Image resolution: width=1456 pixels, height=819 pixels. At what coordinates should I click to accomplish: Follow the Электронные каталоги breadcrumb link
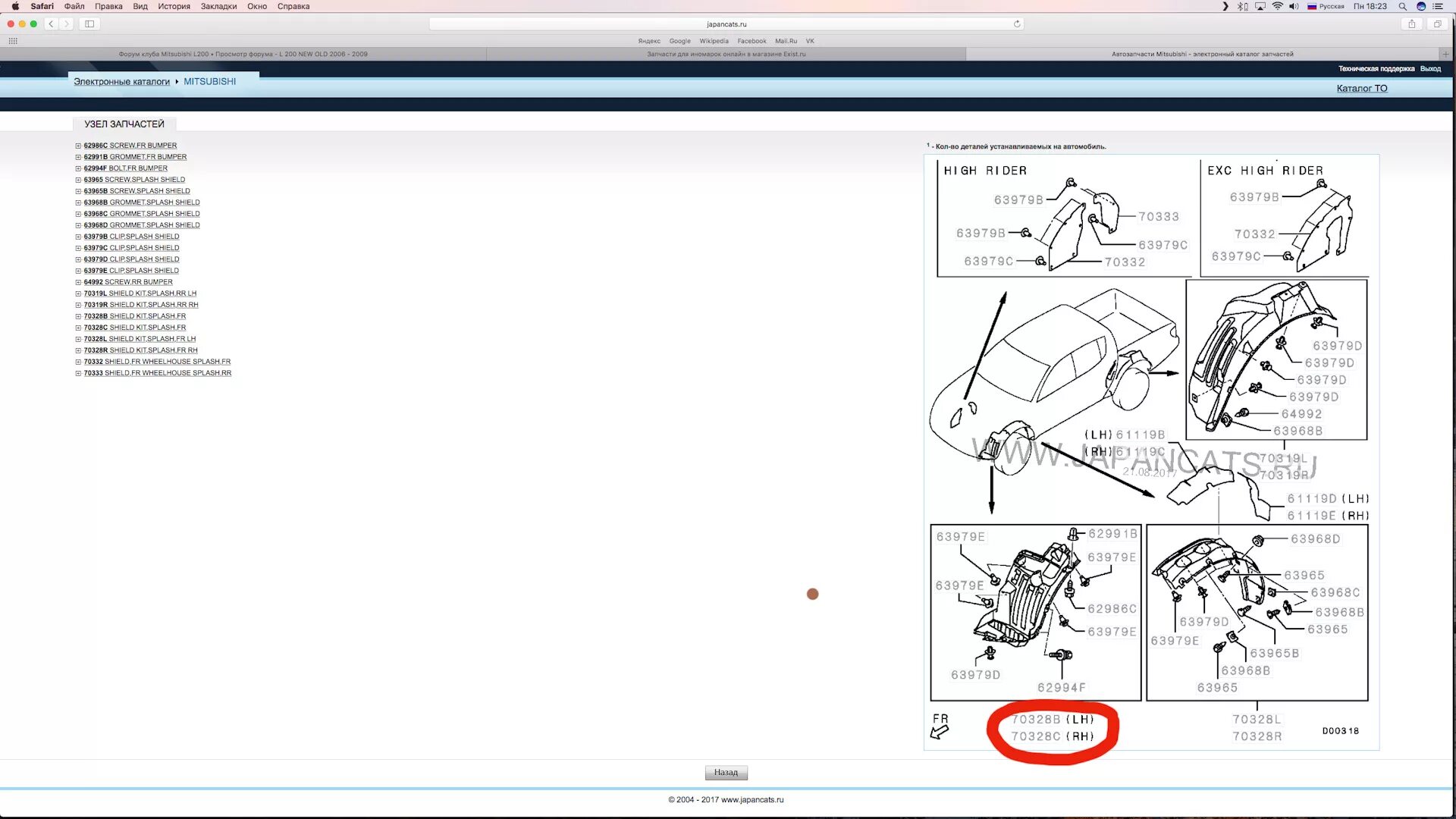pos(121,82)
